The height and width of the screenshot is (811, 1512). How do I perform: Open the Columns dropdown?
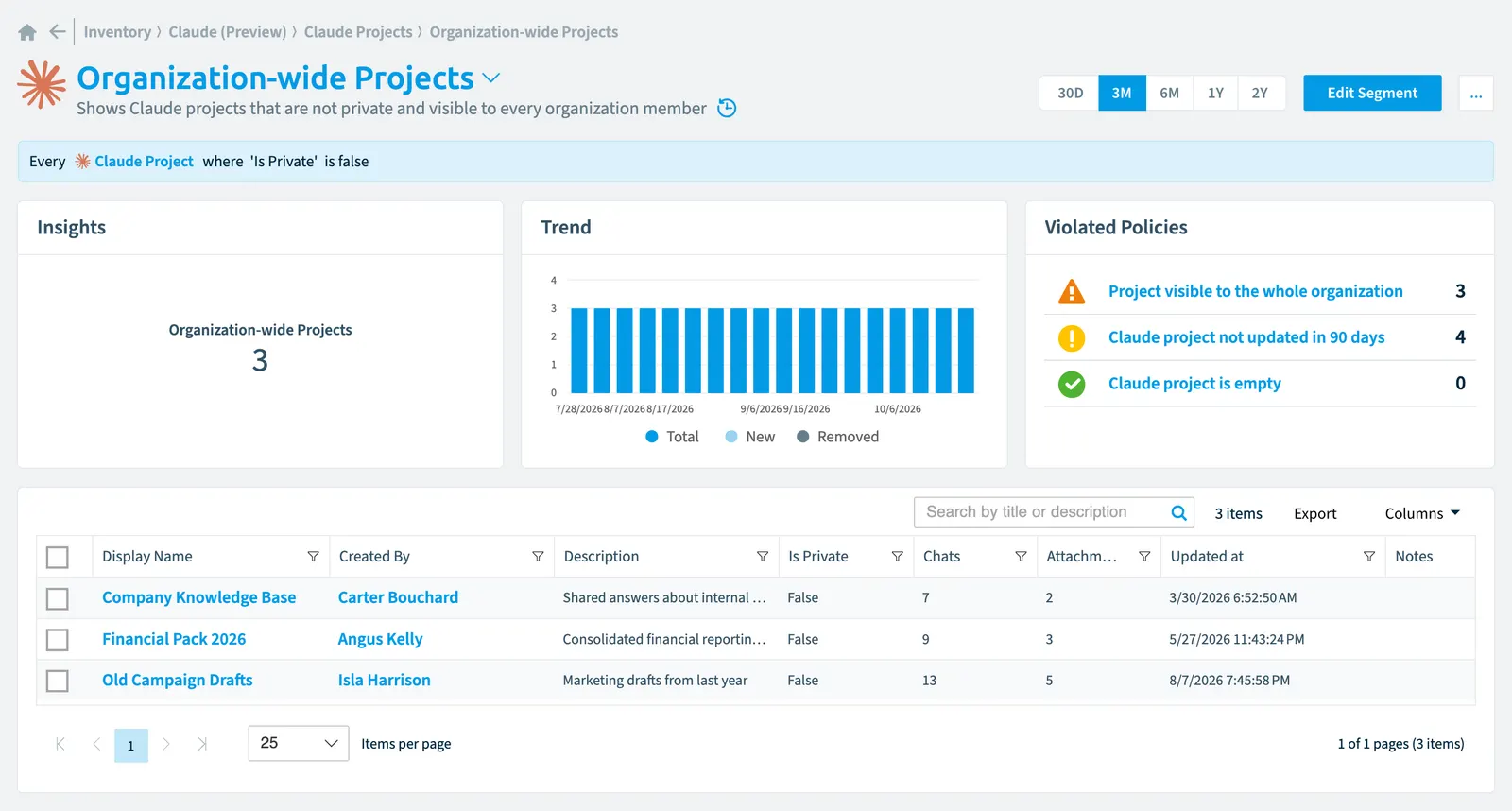[1422, 513]
